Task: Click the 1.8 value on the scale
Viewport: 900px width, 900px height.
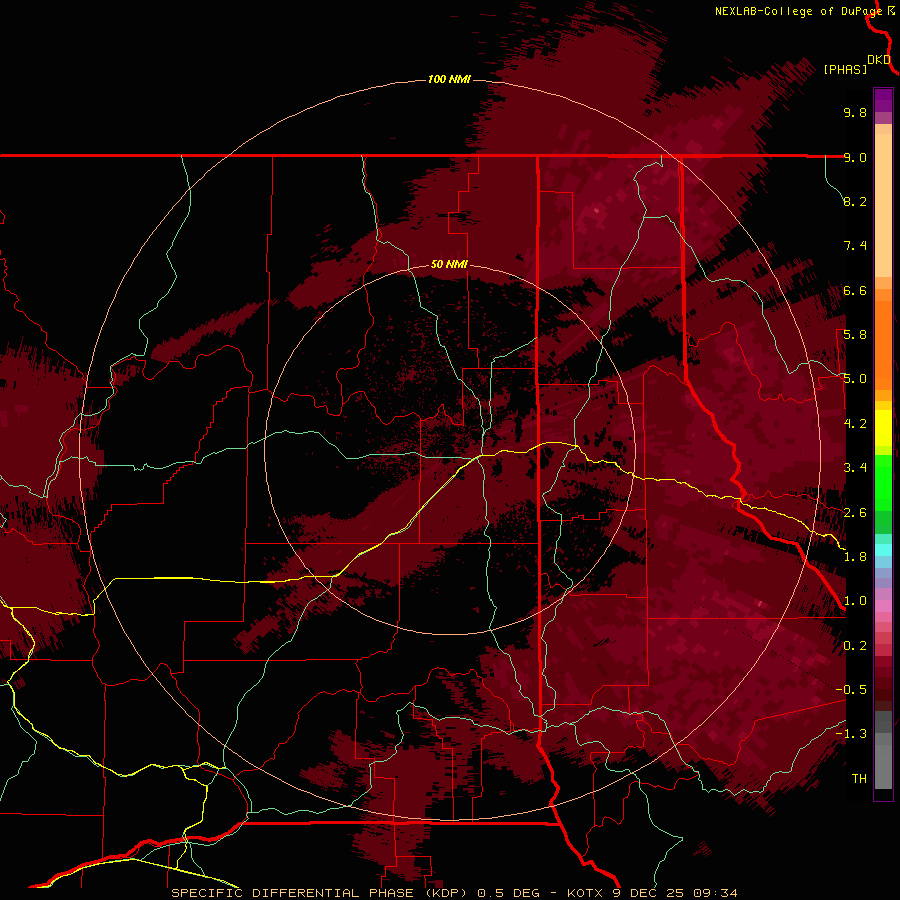Action: [x=855, y=557]
